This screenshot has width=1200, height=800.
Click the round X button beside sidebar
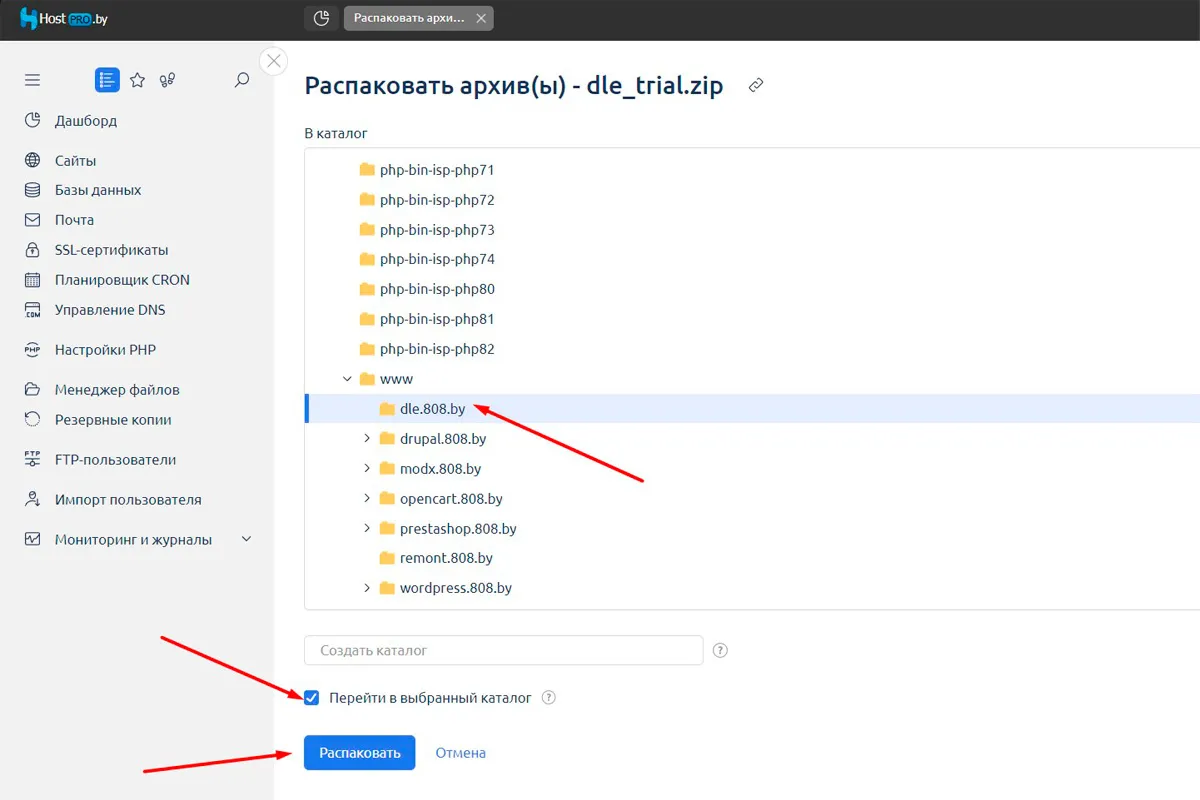click(x=273, y=61)
